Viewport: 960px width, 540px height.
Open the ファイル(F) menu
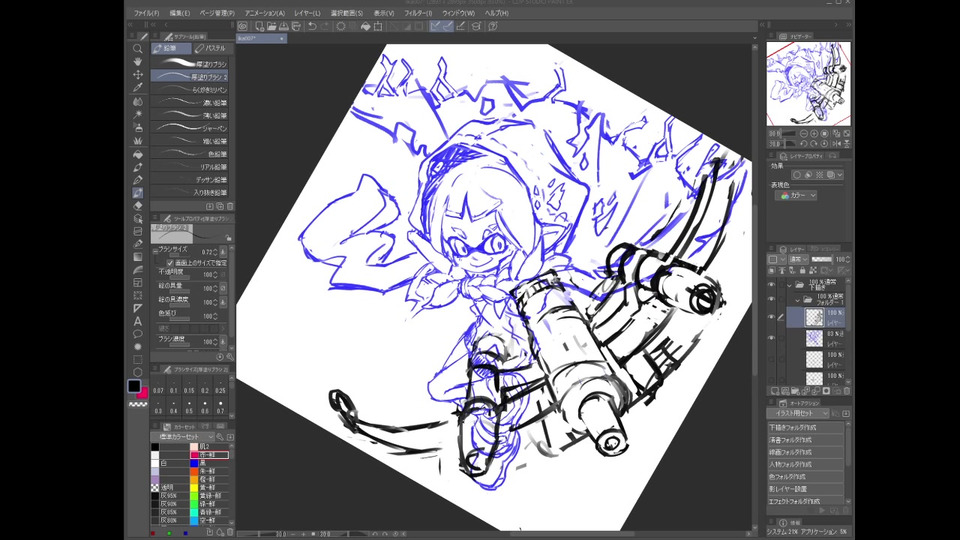coord(146,13)
